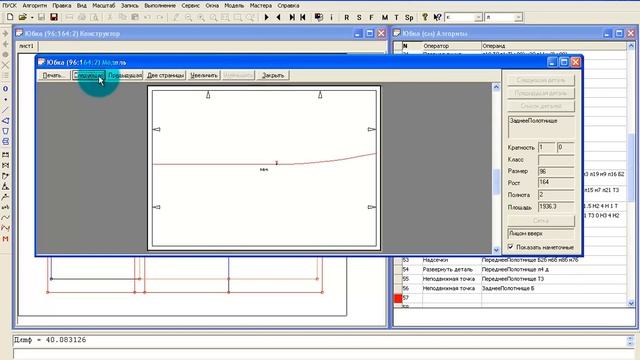Open the Правка menu
Image resolution: width=640 pixels, height=360 pixels.
[x=62, y=5]
